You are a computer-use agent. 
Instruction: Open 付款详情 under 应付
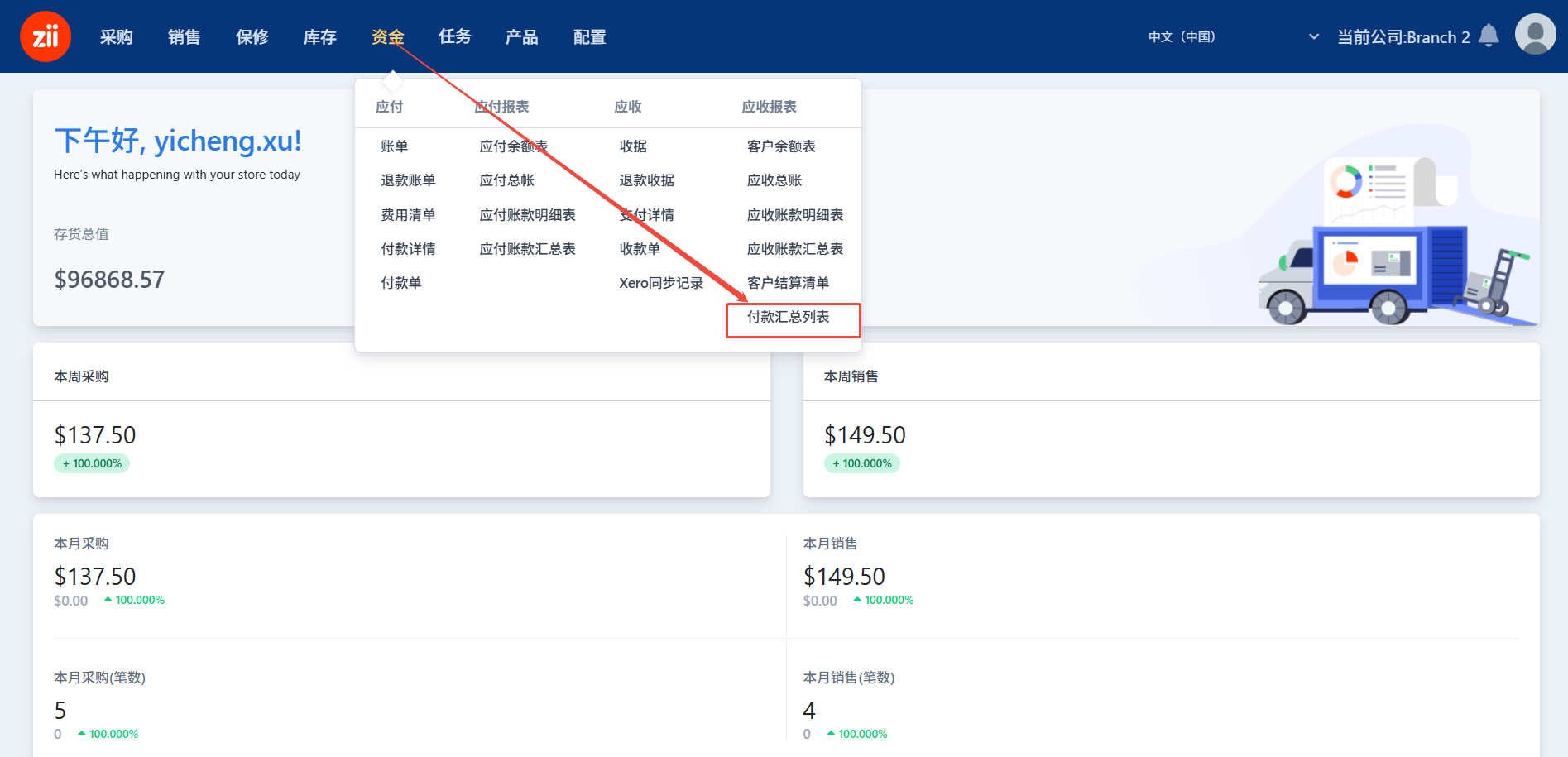tap(408, 249)
